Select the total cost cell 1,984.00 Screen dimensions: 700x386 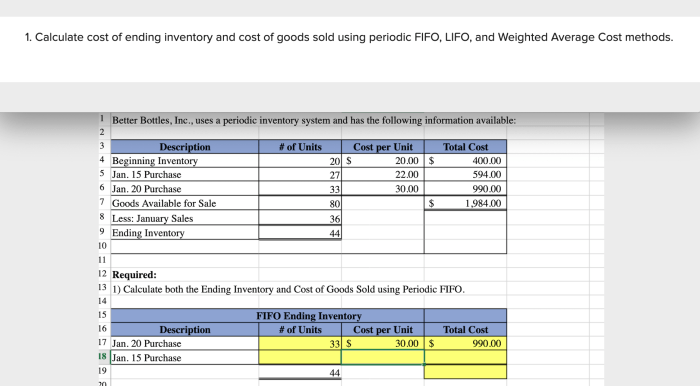point(465,203)
